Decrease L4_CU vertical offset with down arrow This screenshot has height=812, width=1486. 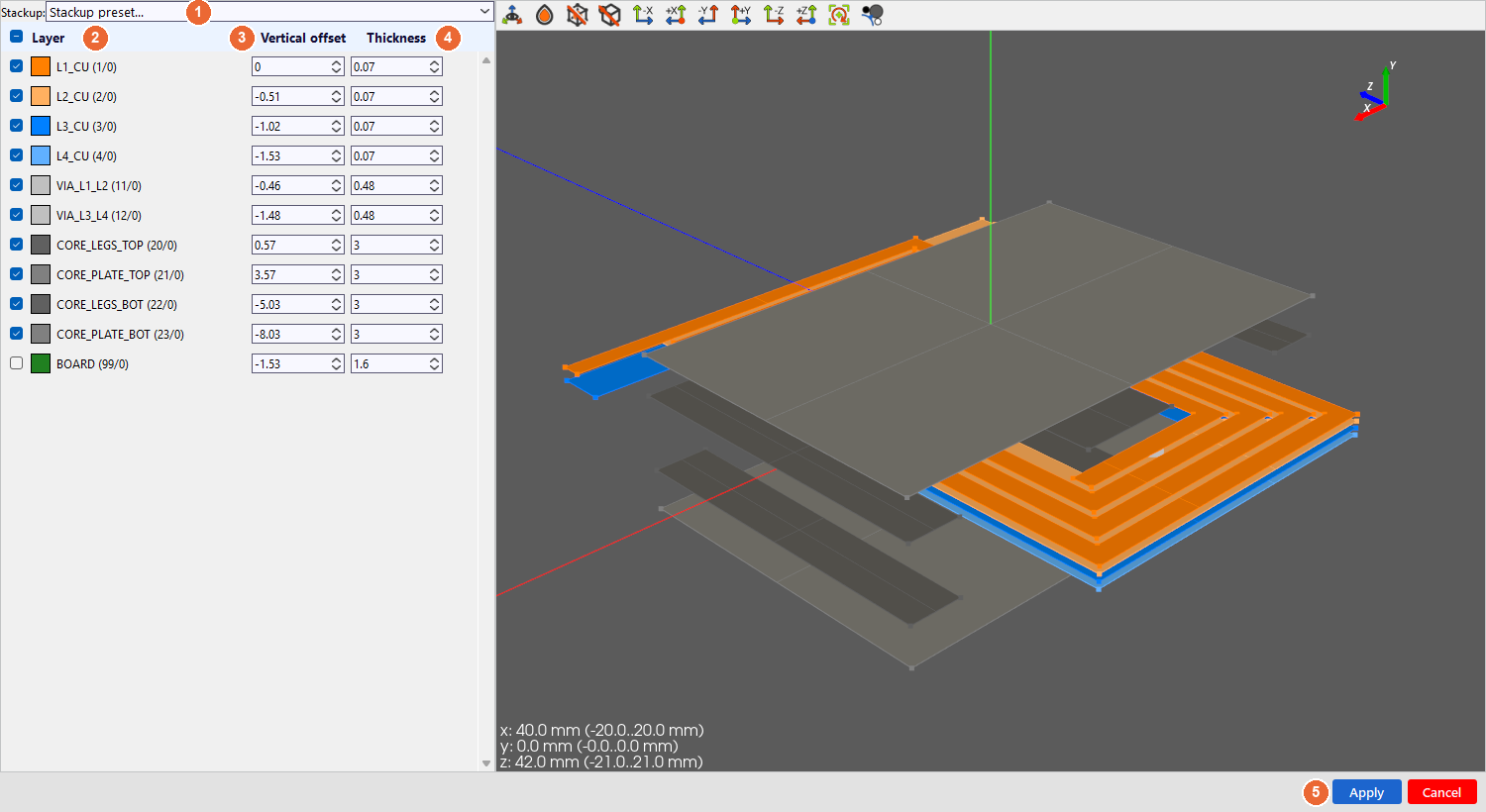tap(337, 159)
